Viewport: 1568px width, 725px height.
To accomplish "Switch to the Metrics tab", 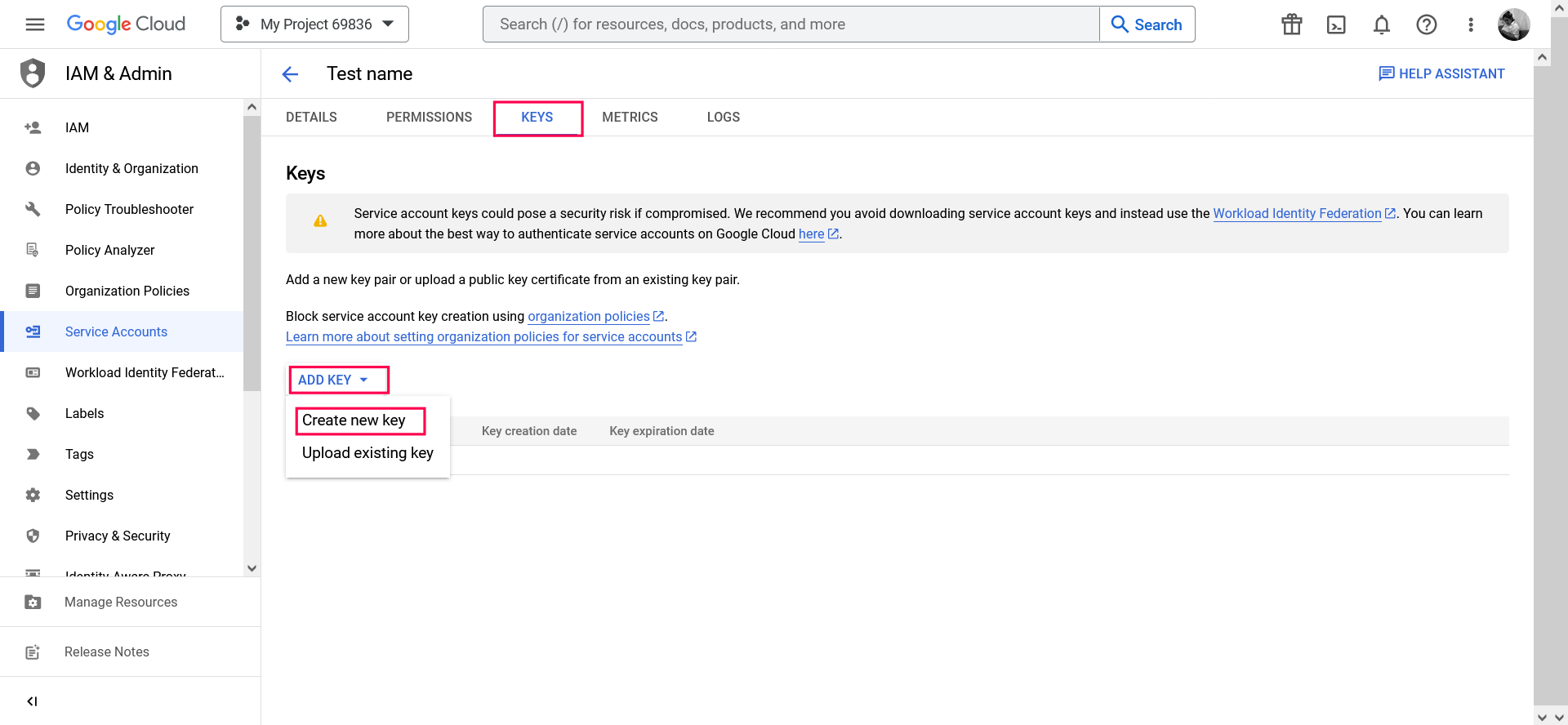I will [630, 118].
